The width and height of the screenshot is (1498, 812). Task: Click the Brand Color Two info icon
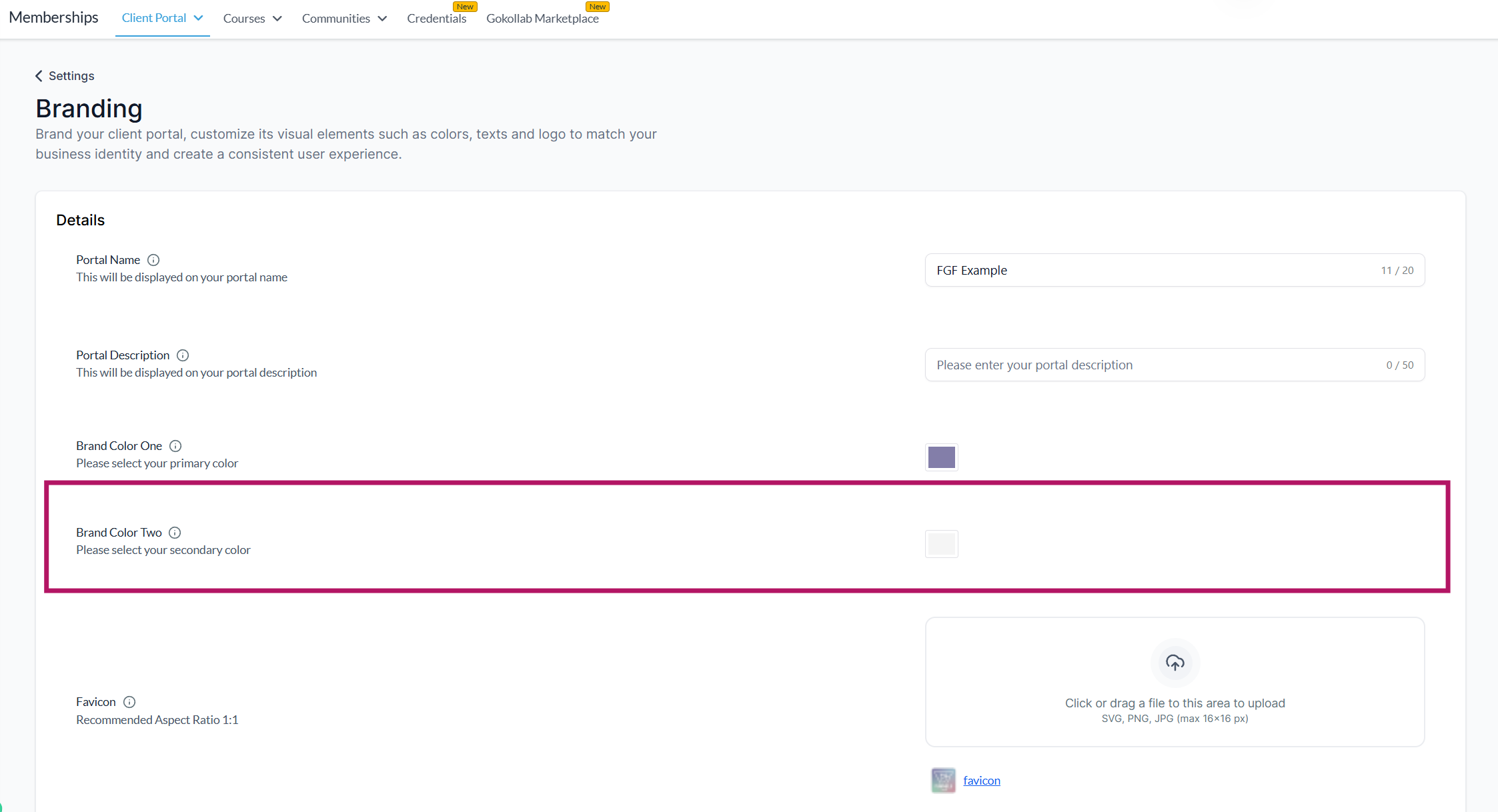coord(175,533)
